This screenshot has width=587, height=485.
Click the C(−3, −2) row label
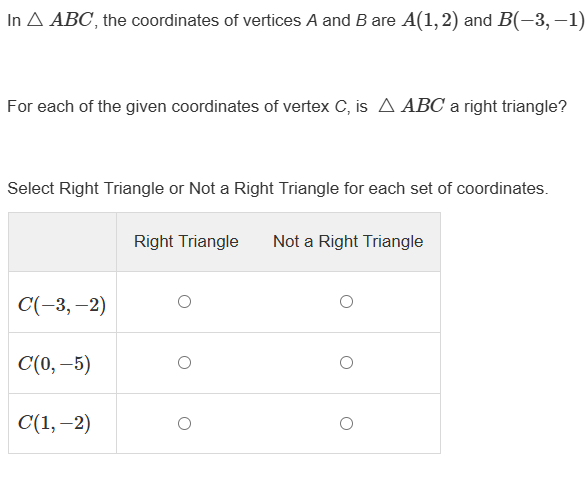click(x=62, y=305)
